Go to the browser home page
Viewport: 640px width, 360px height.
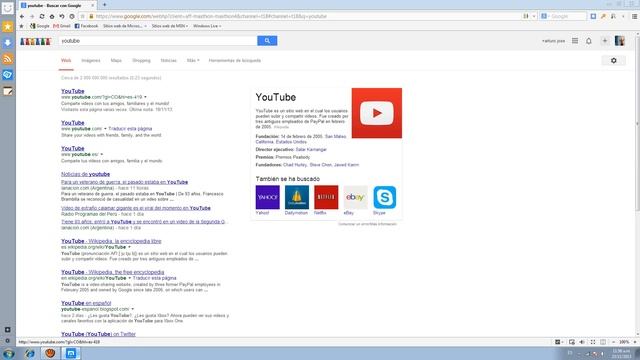[52, 16]
